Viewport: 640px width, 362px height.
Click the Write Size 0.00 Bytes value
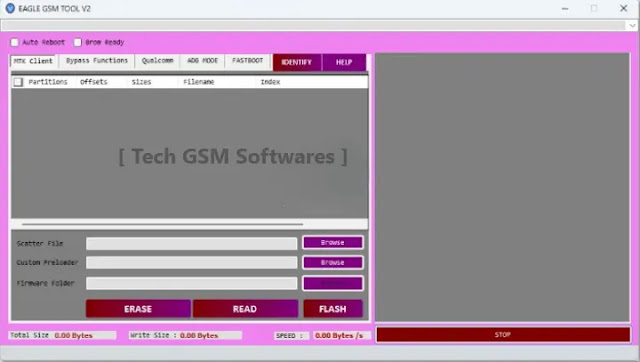tap(199, 335)
